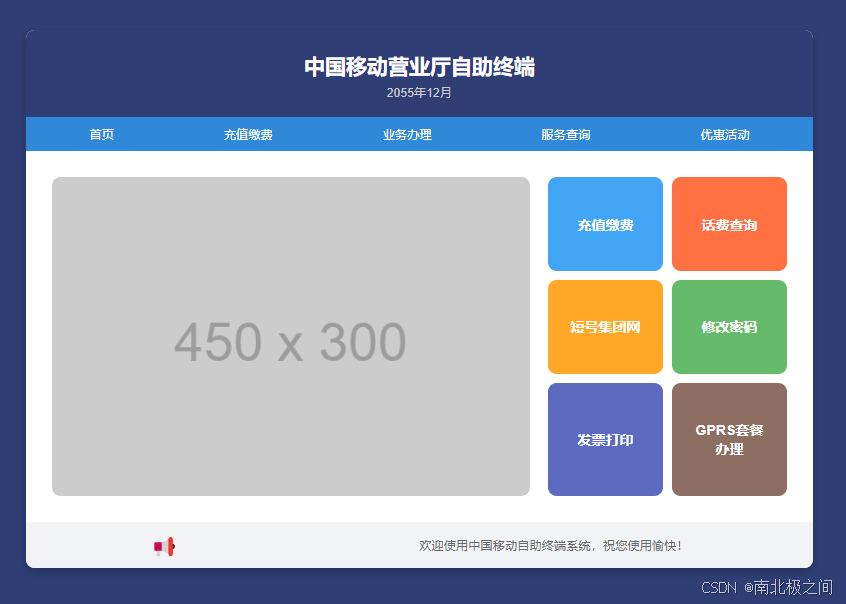Go to the 业务办理 menu item
The width and height of the screenshot is (846, 604).
point(407,134)
